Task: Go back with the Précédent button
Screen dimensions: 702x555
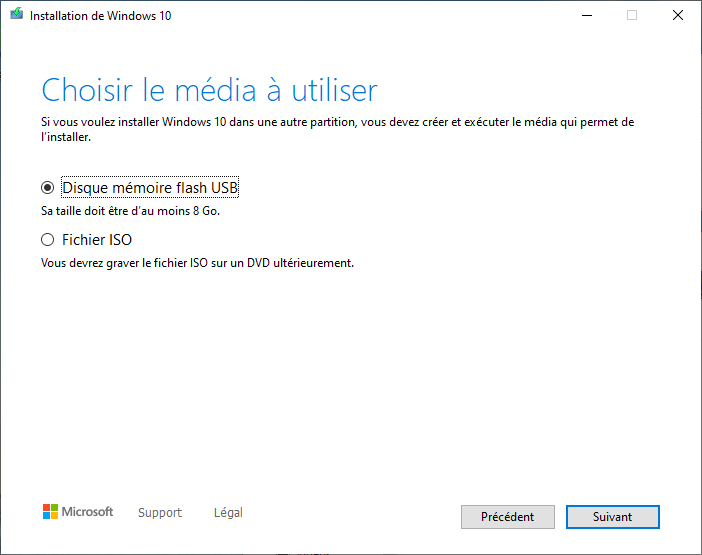Action: 507,517
